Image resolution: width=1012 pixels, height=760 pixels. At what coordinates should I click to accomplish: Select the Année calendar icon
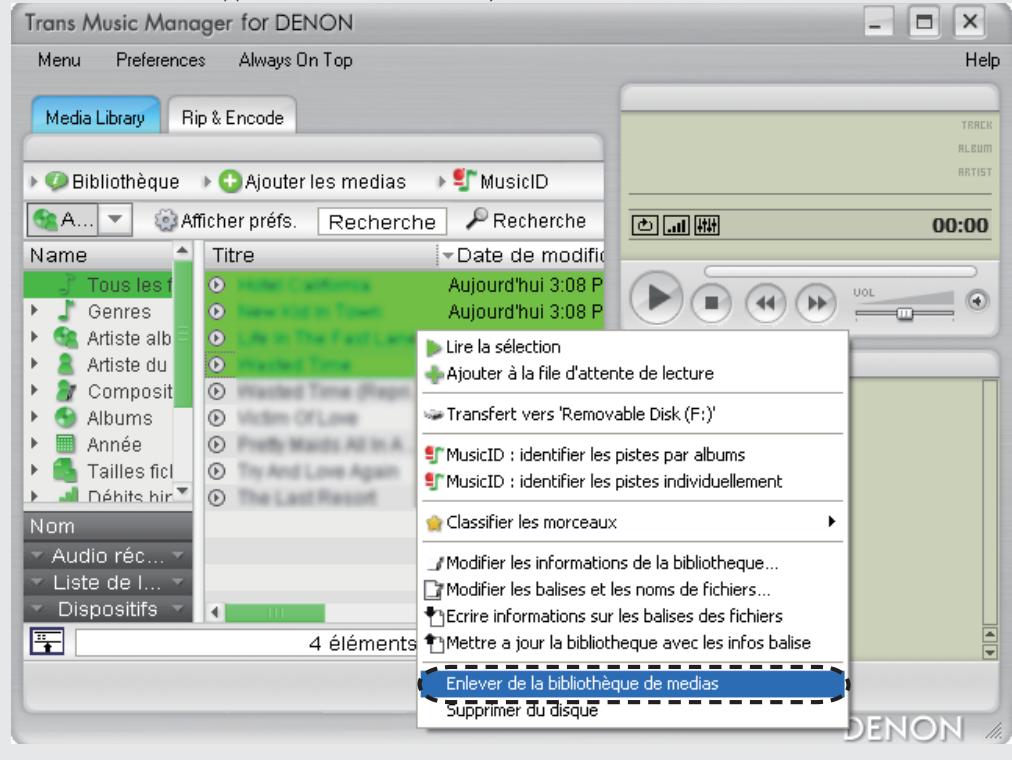point(65,444)
